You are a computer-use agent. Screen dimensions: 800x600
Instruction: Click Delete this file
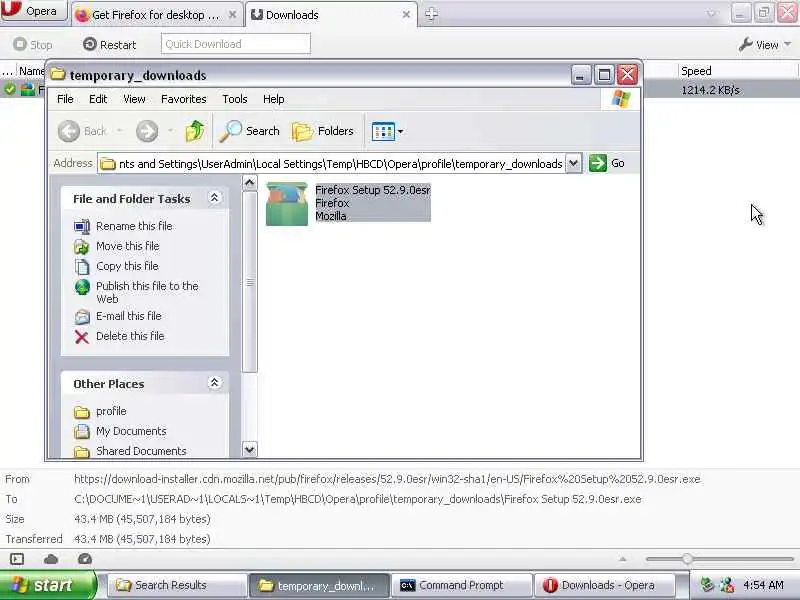coord(130,336)
